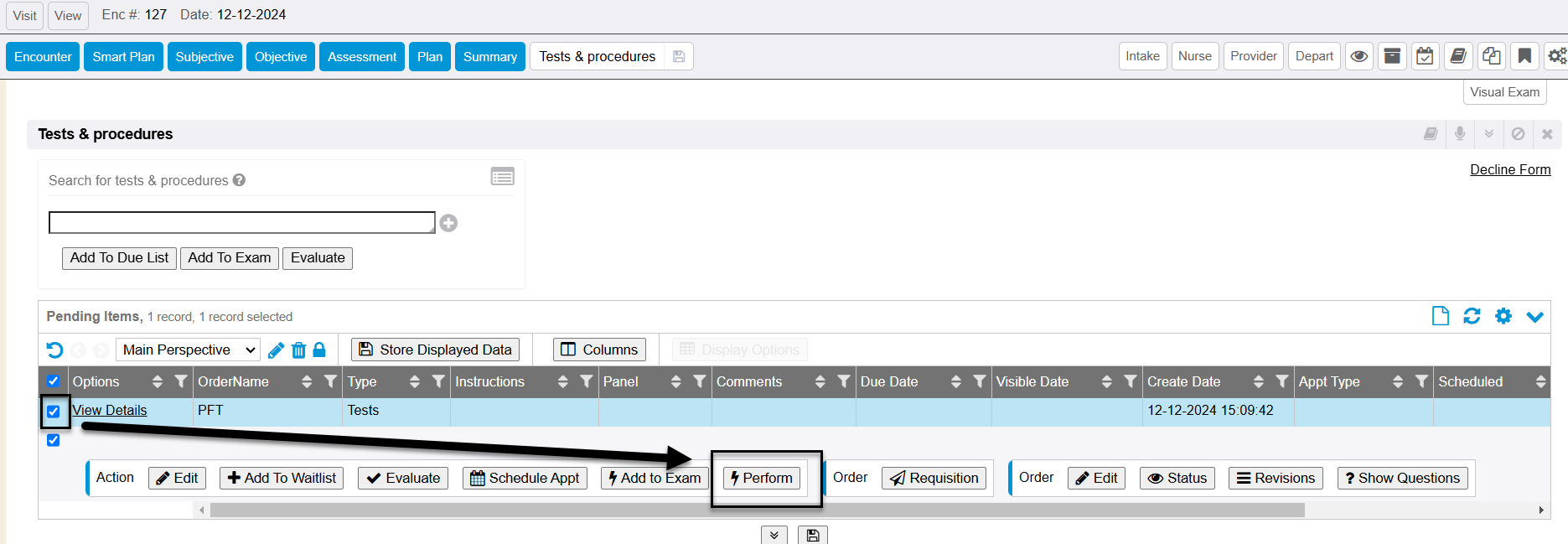Open the calendar check icon in top toolbar
This screenshot has width=1568, height=544.
(x=1425, y=56)
